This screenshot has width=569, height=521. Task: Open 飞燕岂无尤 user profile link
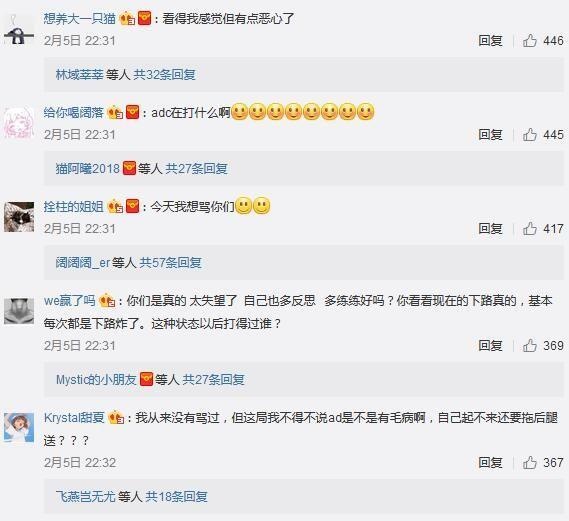point(86,496)
